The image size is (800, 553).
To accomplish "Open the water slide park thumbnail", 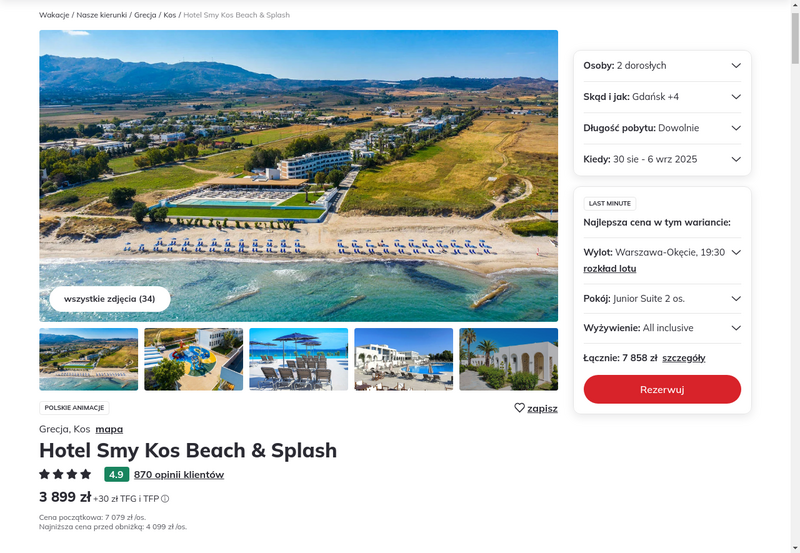I will click(194, 359).
